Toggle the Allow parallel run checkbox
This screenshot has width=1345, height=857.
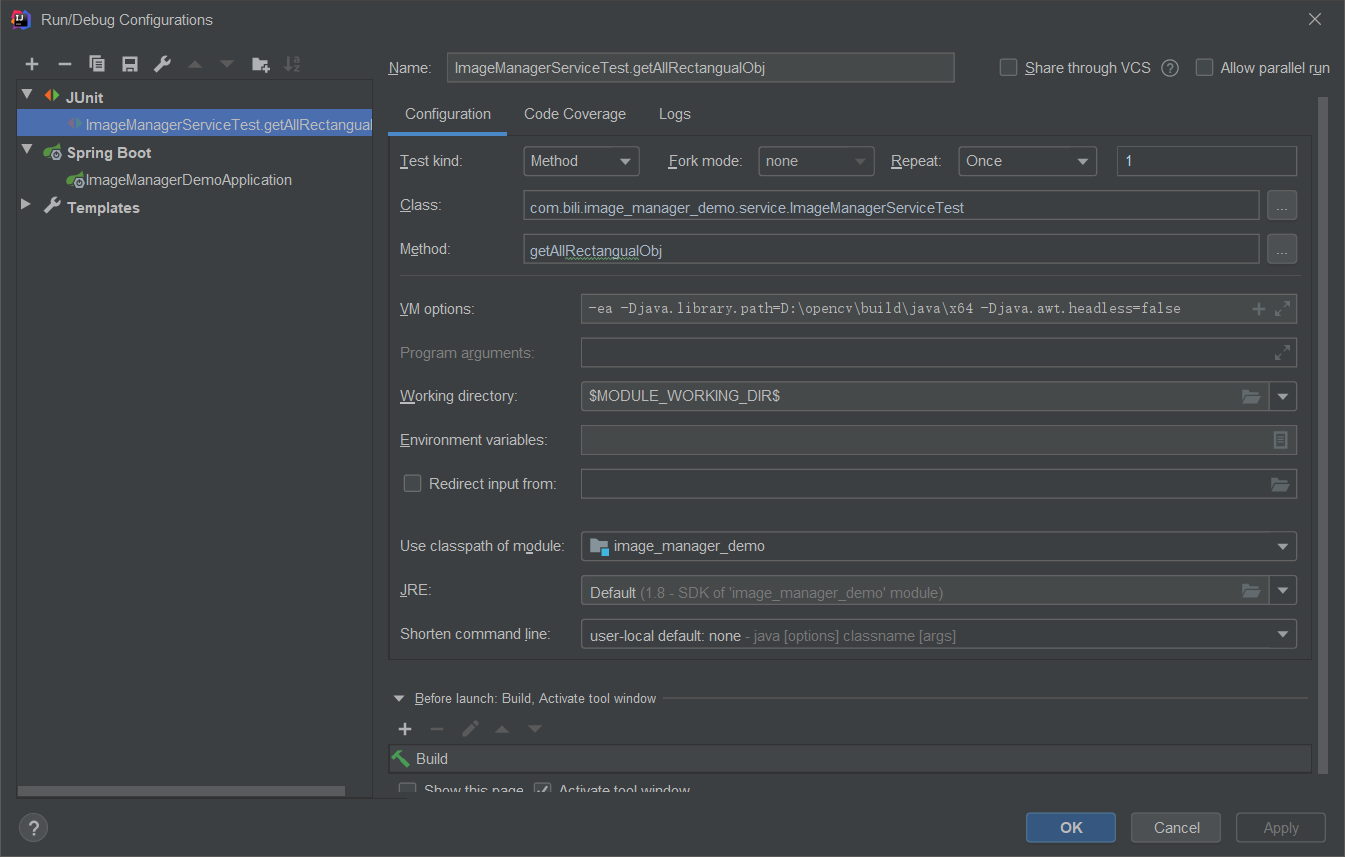click(1205, 68)
